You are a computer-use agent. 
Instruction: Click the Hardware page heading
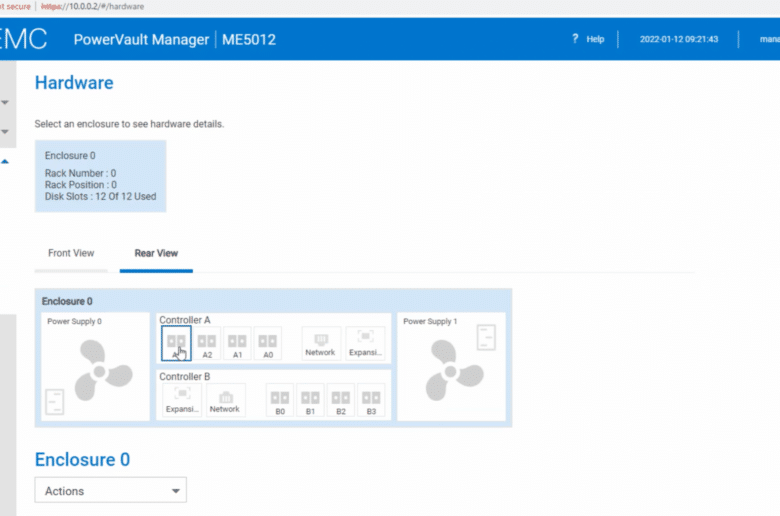[x=74, y=83]
